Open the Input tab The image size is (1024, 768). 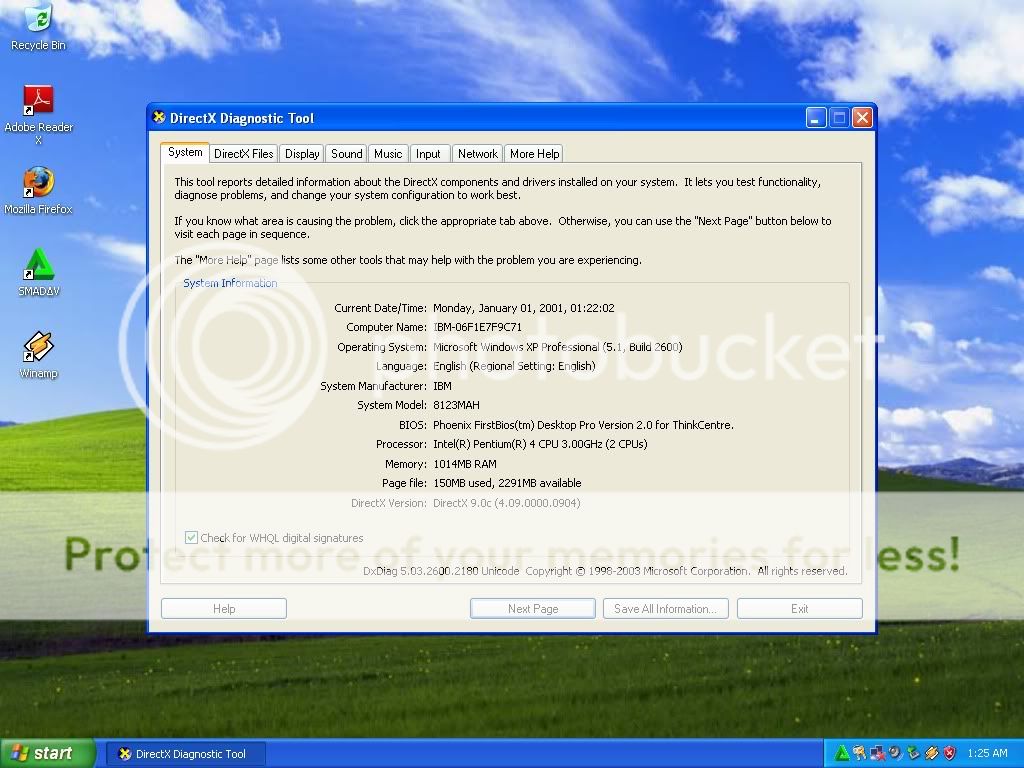tap(428, 154)
